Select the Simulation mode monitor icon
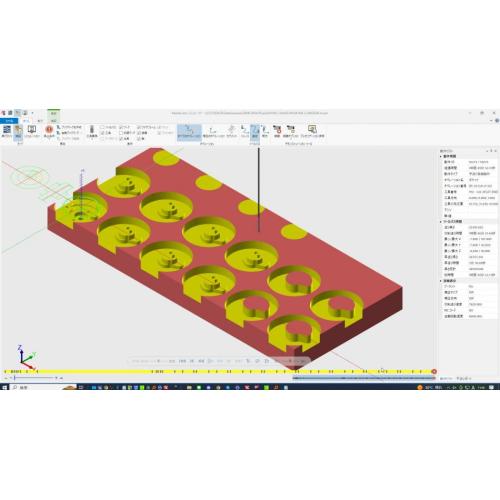This screenshot has width=500, height=500. click(32, 132)
